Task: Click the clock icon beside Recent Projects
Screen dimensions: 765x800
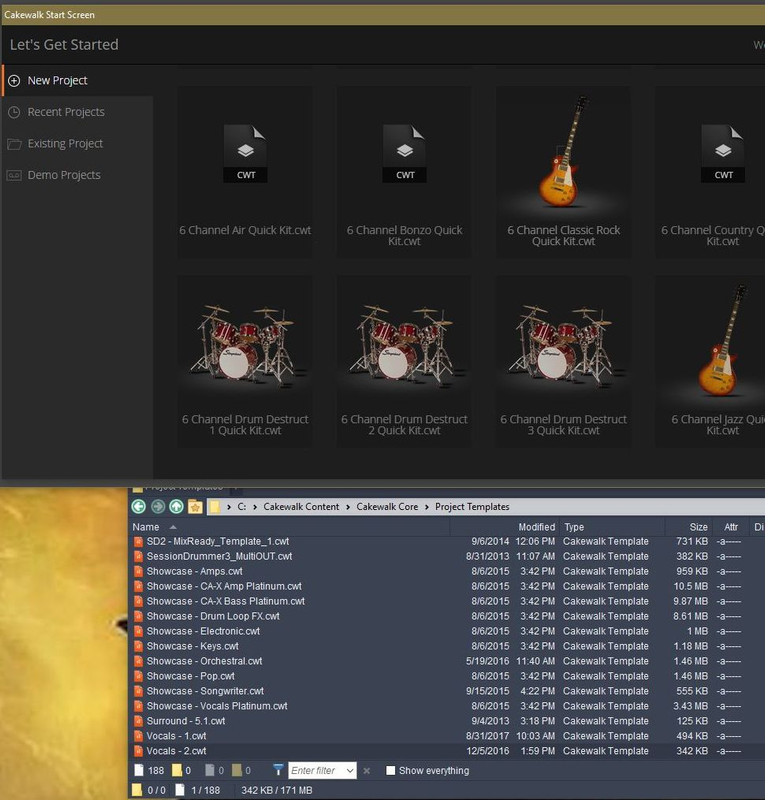Action: (14, 112)
